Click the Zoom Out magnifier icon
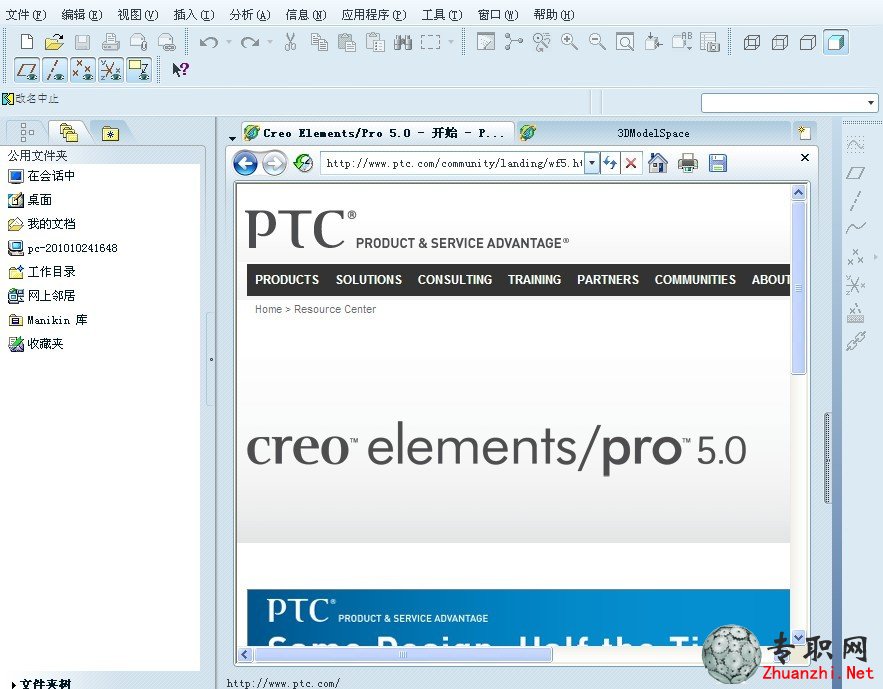Viewport: 883px width, 689px height. click(x=597, y=42)
